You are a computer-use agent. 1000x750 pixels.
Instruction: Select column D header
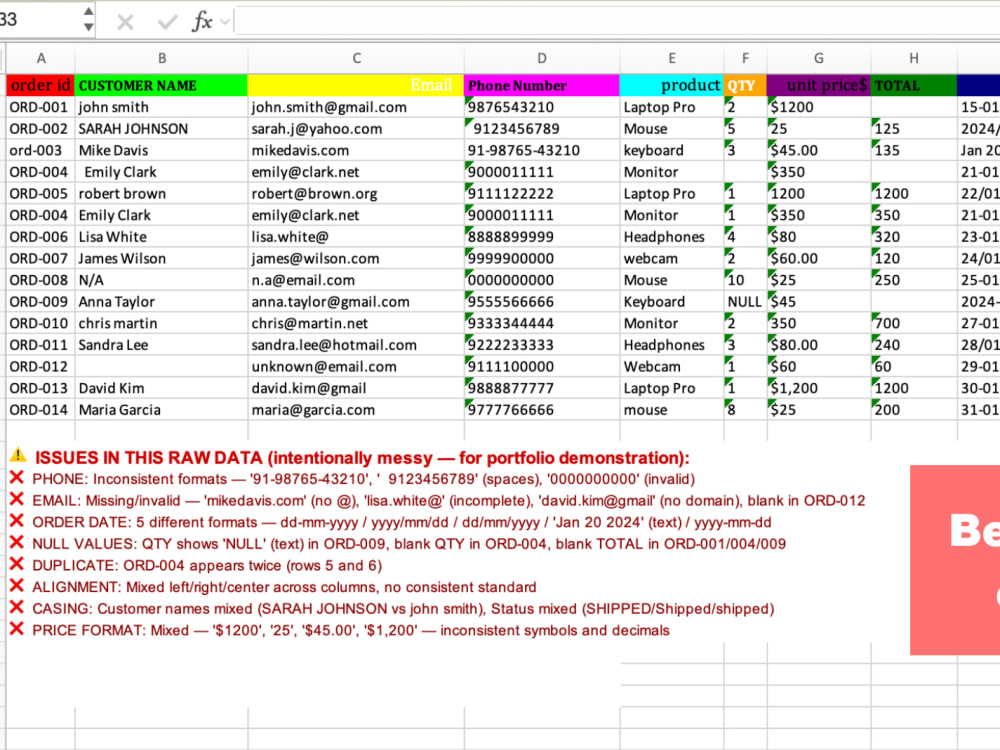(541, 58)
